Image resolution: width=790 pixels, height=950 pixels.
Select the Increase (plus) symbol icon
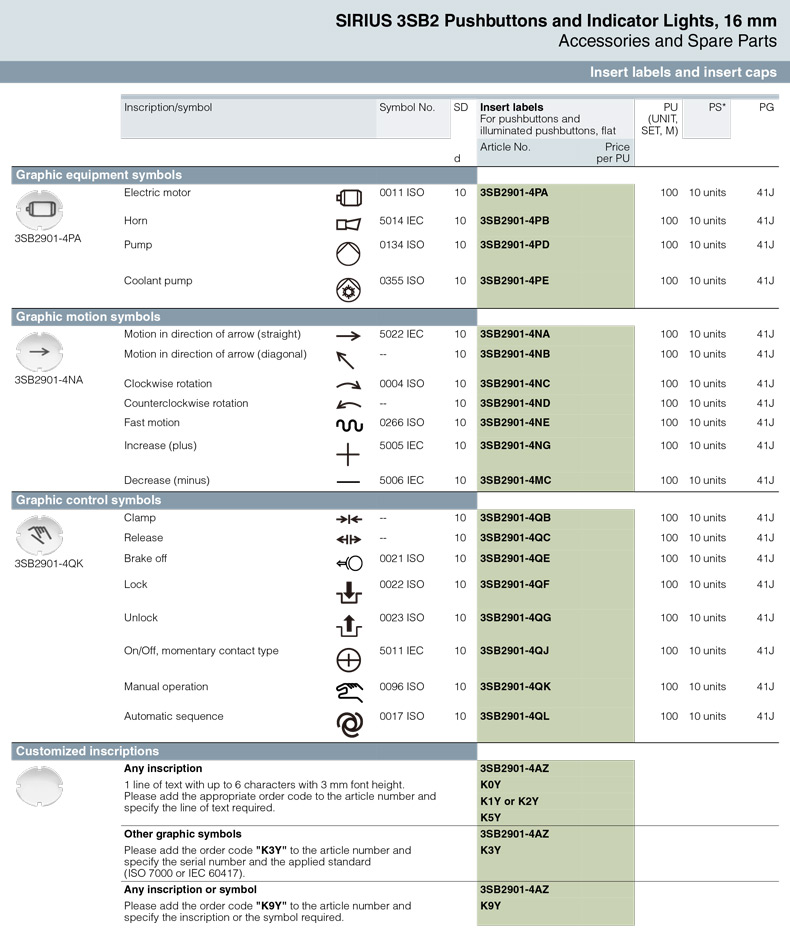(347, 455)
